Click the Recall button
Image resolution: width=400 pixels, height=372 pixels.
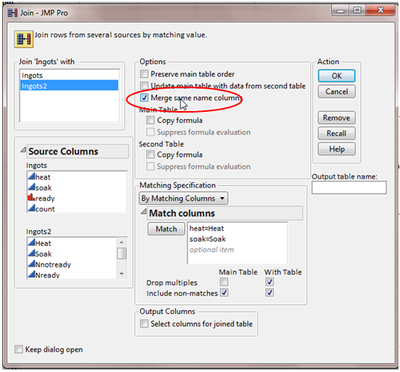pos(337,133)
